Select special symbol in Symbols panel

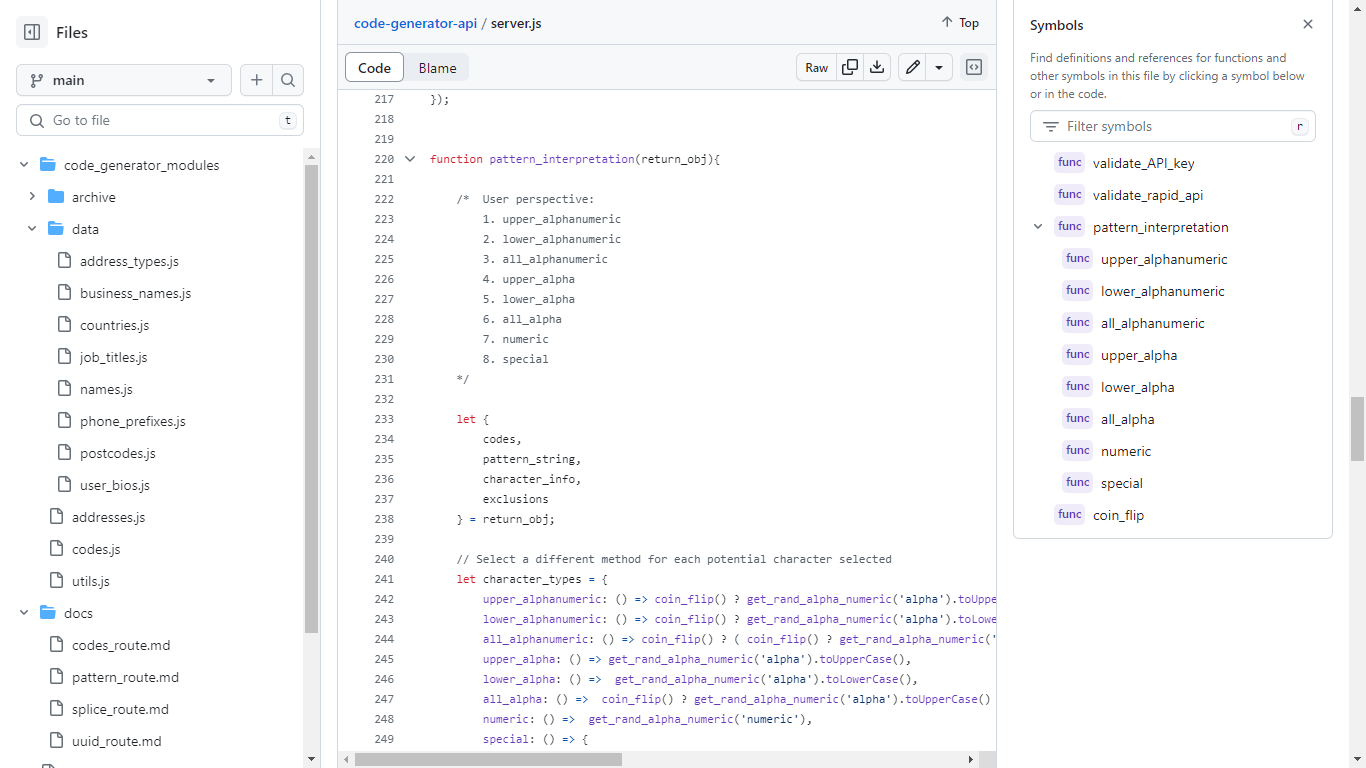[1122, 483]
